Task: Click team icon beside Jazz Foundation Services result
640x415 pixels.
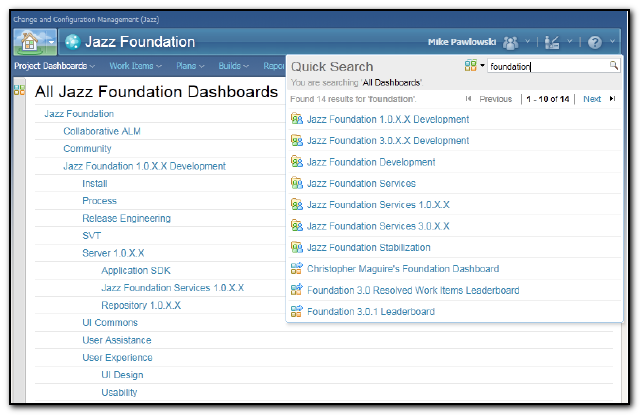Action: click(x=297, y=183)
